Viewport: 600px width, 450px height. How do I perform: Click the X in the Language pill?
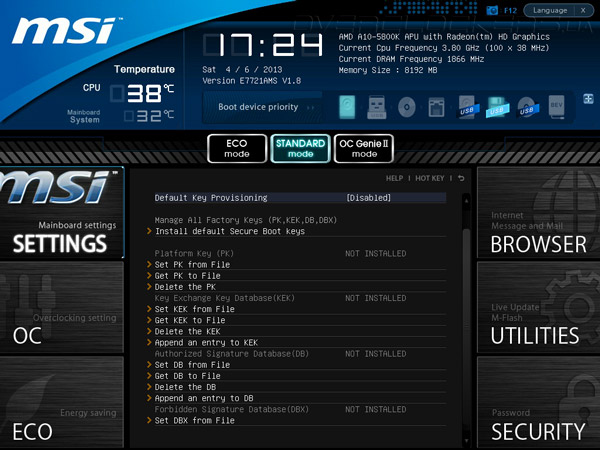pos(583,10)
